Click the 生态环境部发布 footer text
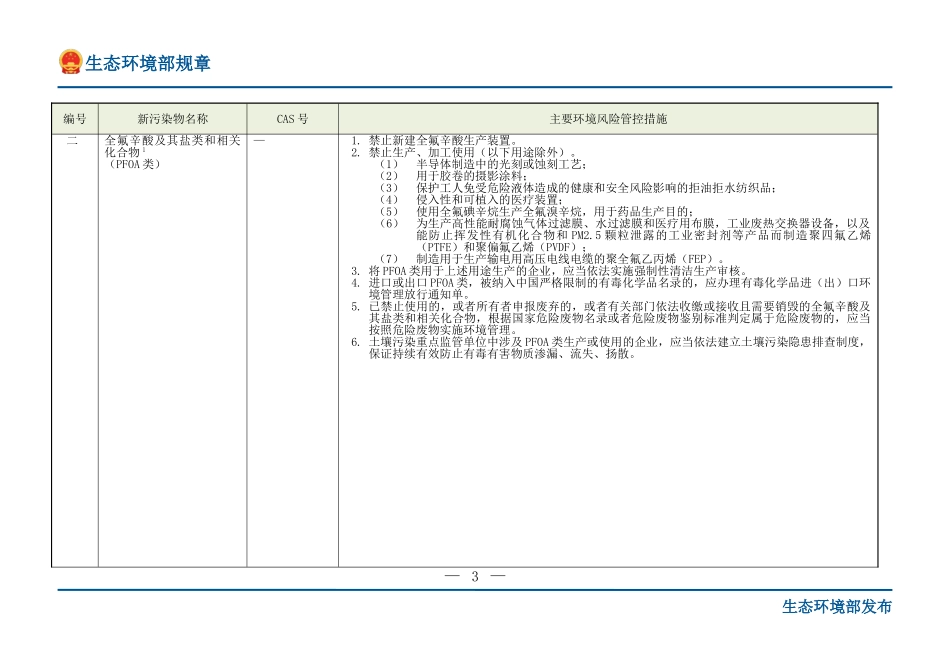This screenshot has height=672, width=950. (x=835, y=608)
